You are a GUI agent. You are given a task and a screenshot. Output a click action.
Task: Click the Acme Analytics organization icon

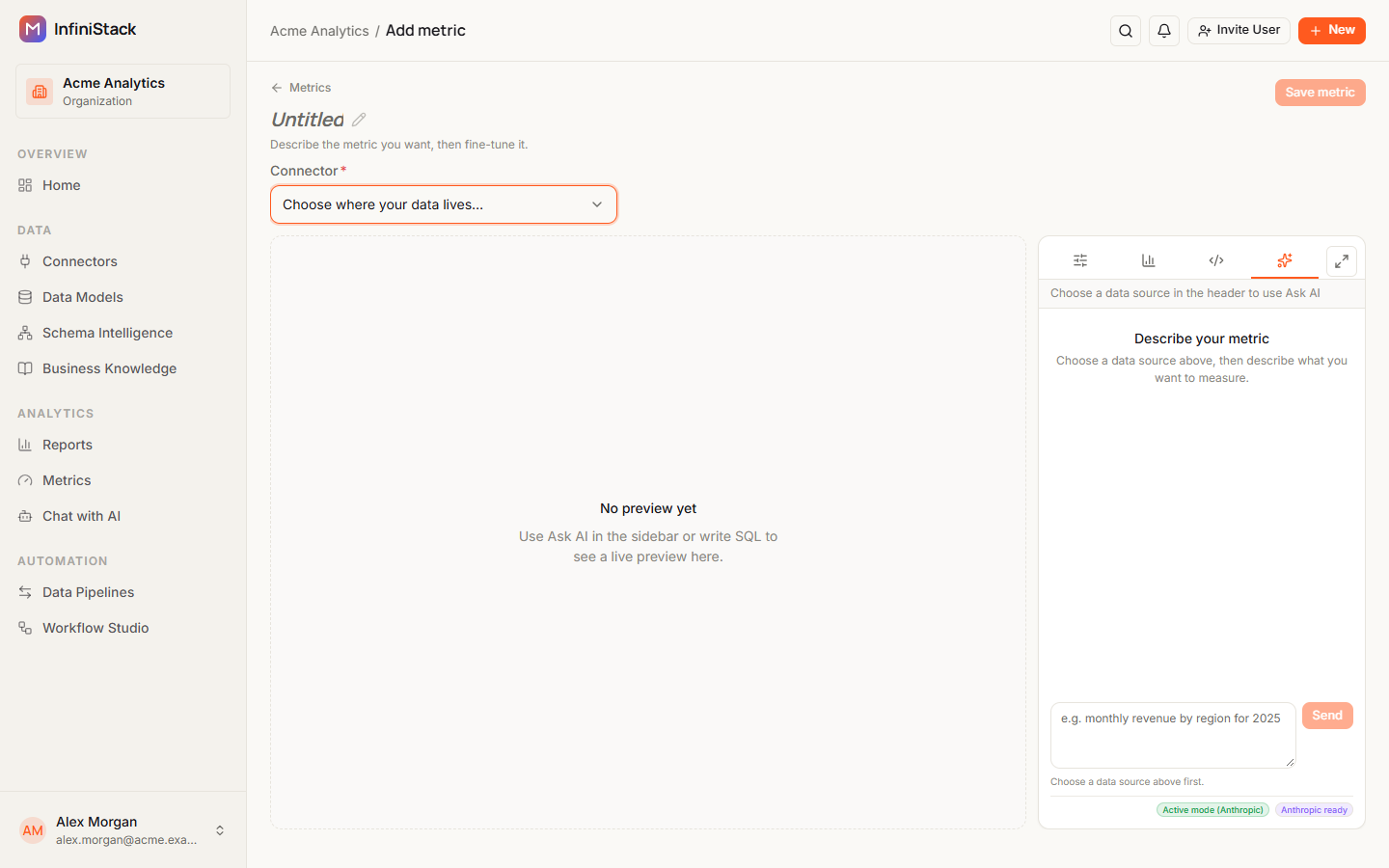point(40,92)
